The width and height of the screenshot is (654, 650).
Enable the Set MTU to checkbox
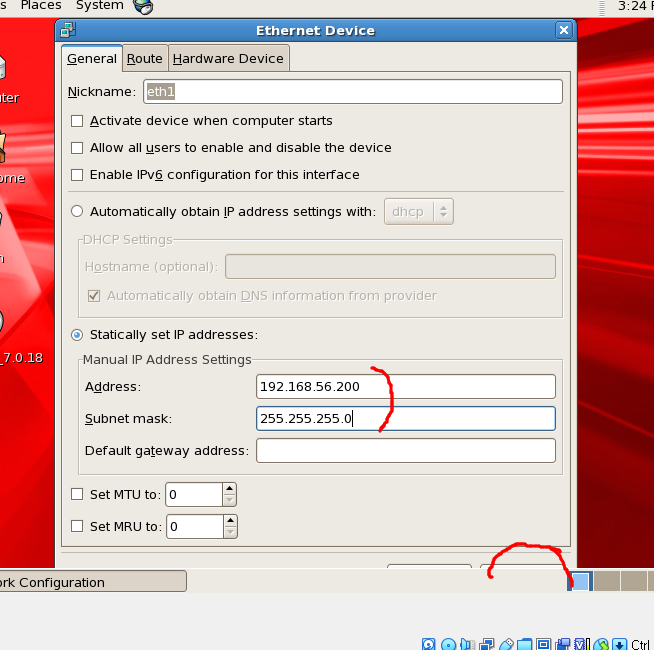[77, 494]
